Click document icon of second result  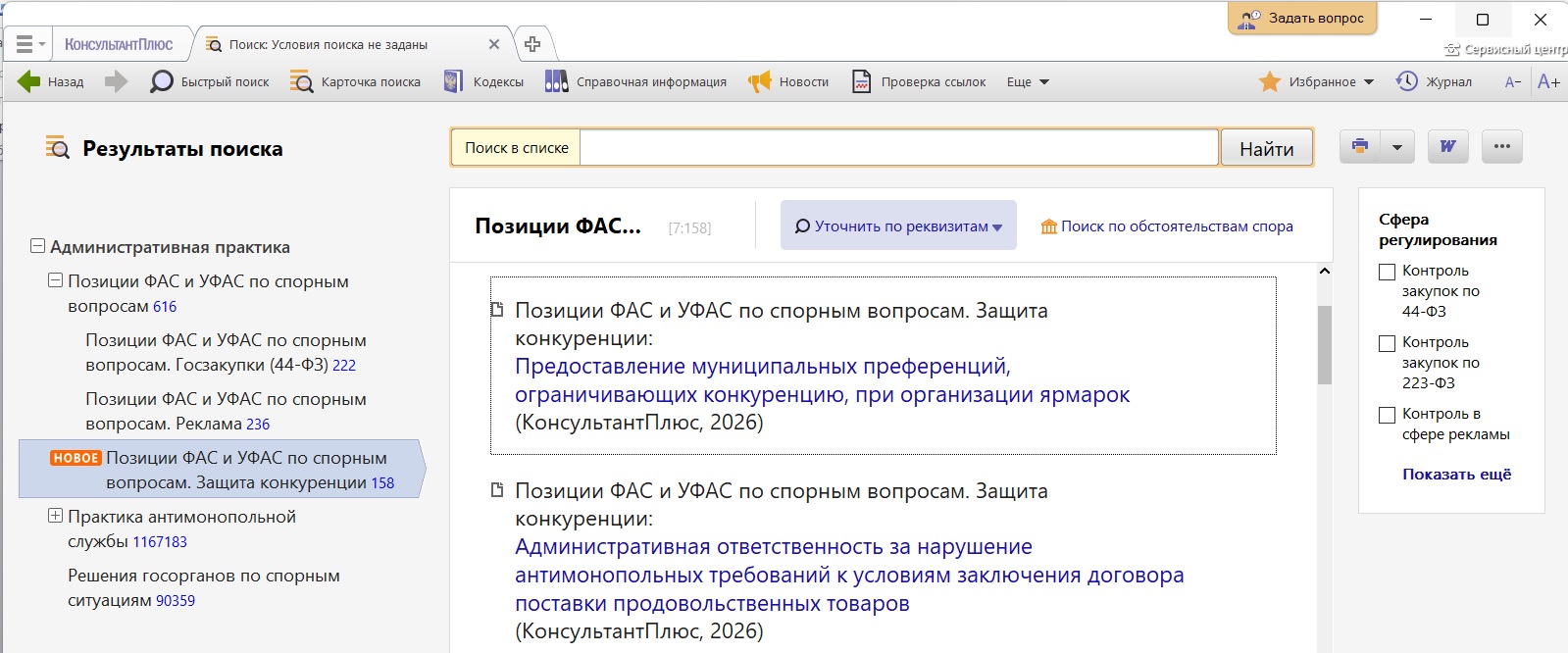tap(497, 490)
